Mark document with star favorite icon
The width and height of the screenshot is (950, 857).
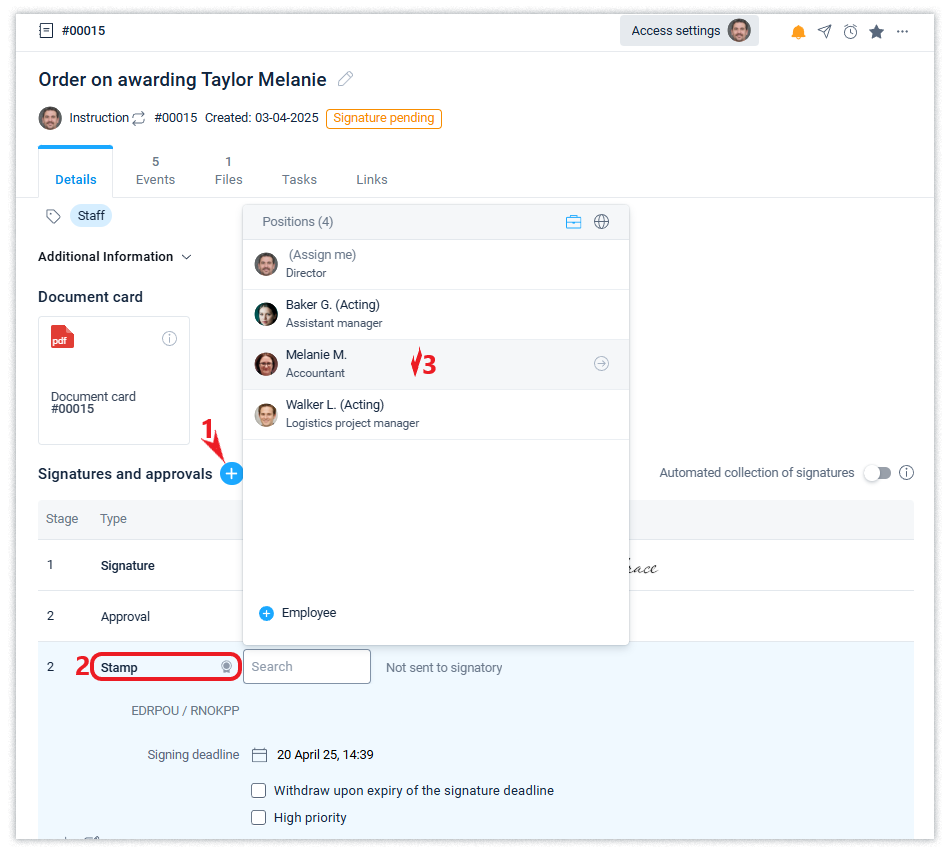coord(876,32)
